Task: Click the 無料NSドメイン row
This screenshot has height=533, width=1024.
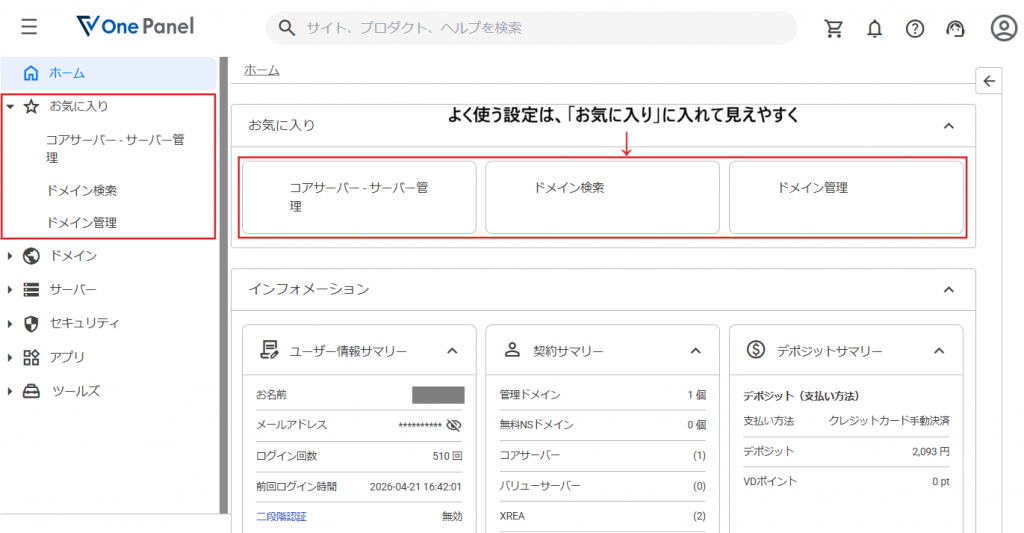Action: click(x=602, y=425)
